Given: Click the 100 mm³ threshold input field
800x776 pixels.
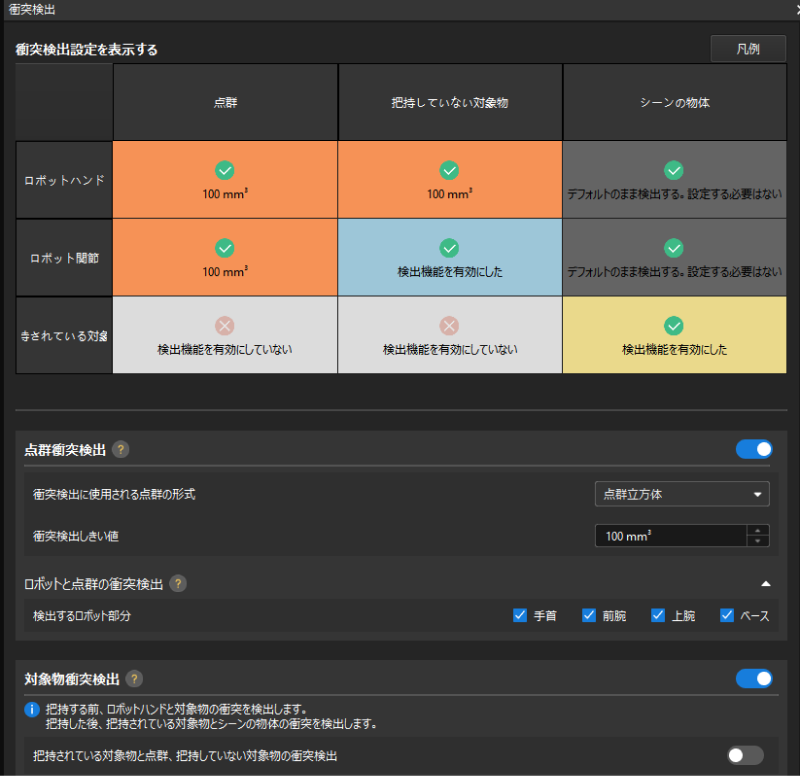Looking at the screenshot, I should coord(670,536).
